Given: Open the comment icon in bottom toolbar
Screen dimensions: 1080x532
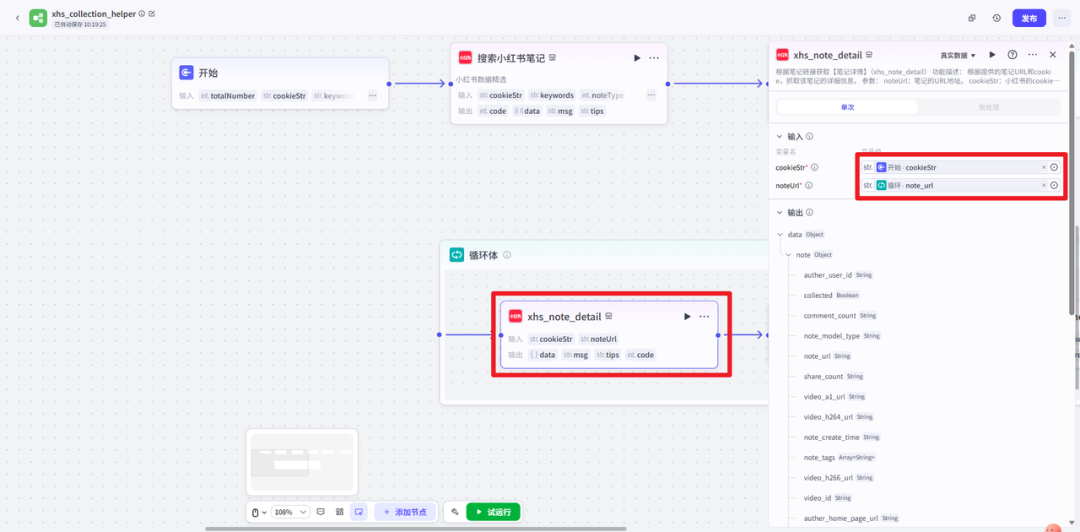Looking at the screenshot, I should pyautogui.click(x=321, y=512).
